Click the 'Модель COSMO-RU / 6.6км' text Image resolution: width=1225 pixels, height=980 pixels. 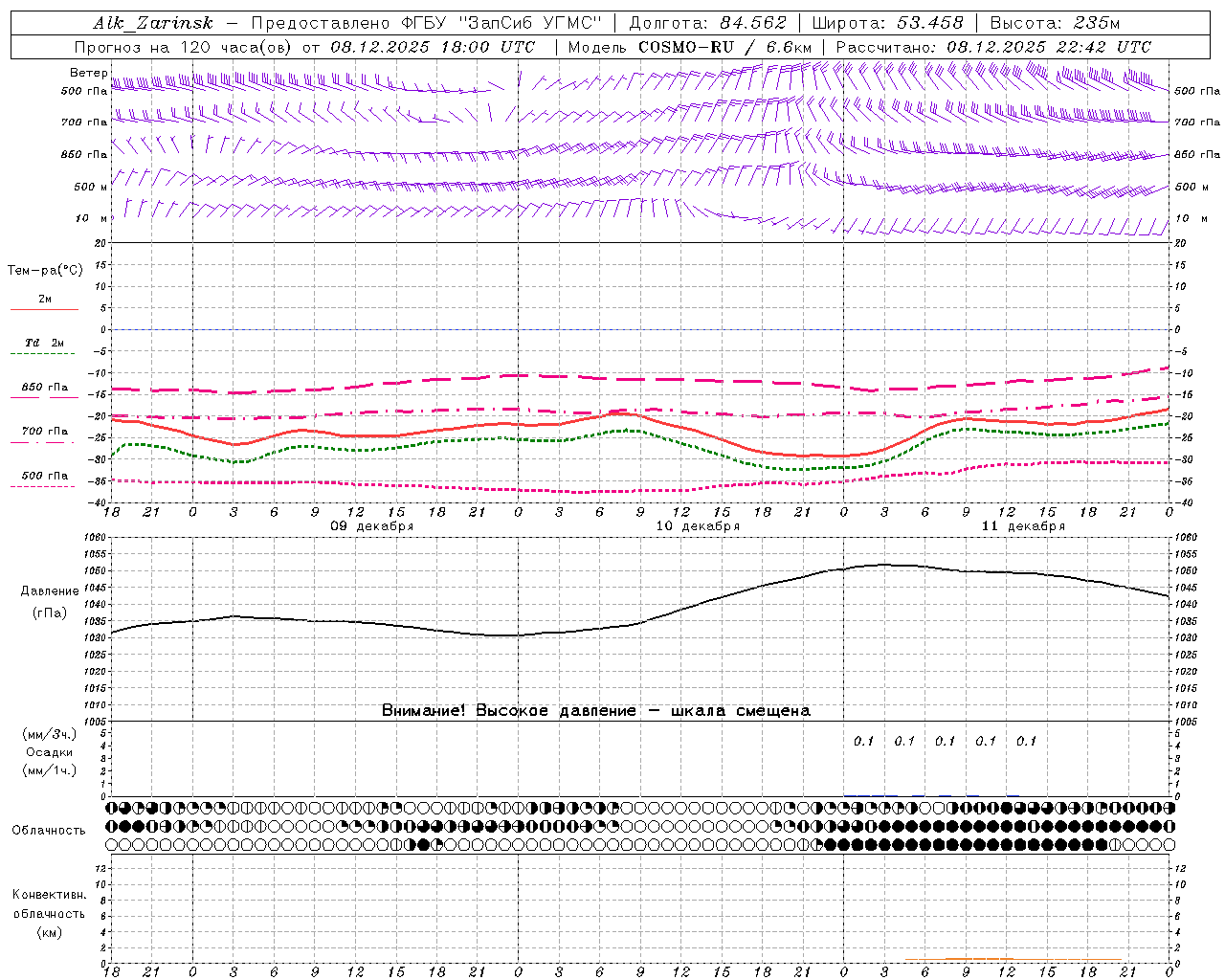(x=690, y=47)
